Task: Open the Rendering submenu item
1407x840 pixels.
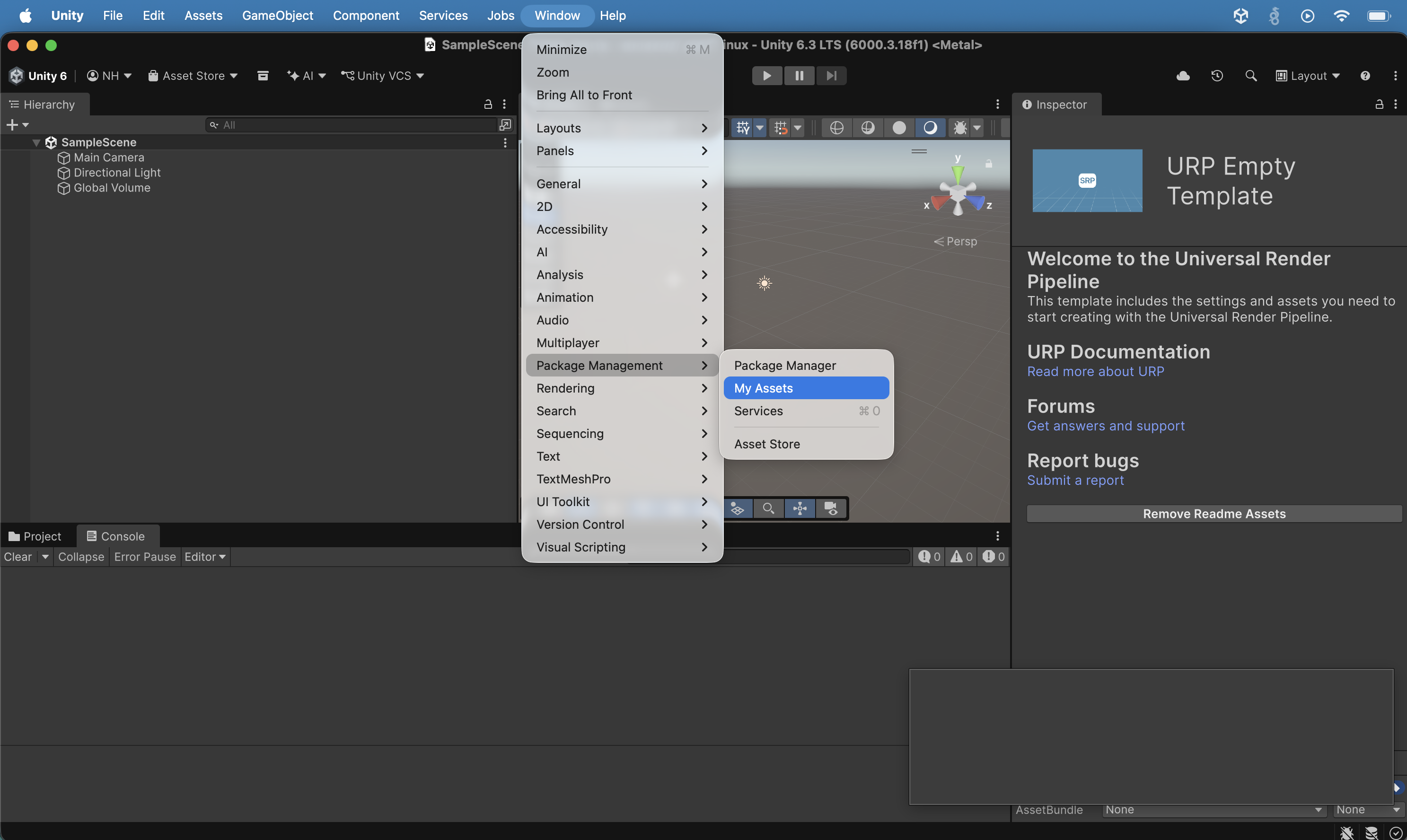Action: pyautogui.click(x=622, y=388)
